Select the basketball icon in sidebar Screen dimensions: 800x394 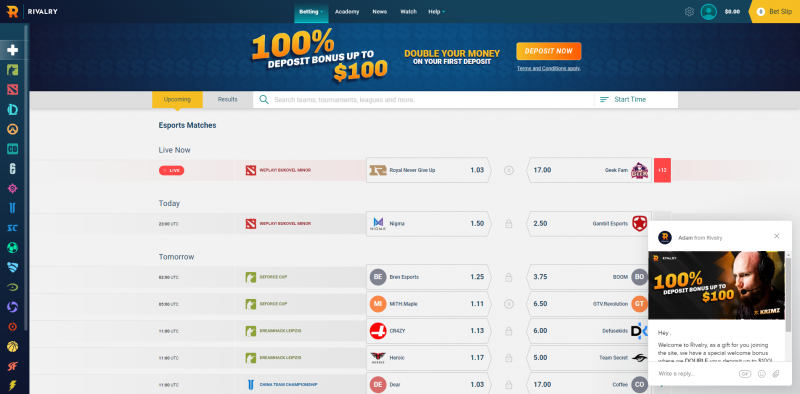click(12, 347)
